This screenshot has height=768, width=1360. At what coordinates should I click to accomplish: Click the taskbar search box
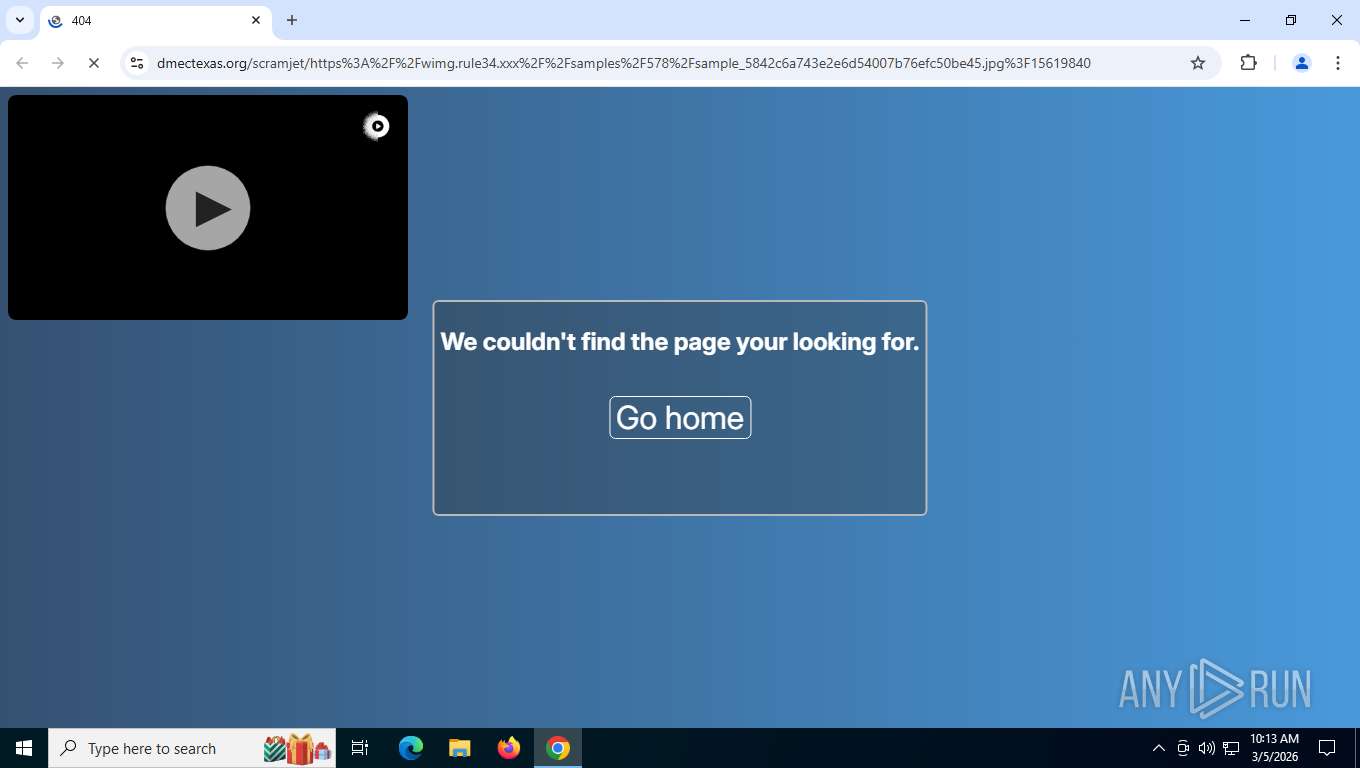point(192,748)
